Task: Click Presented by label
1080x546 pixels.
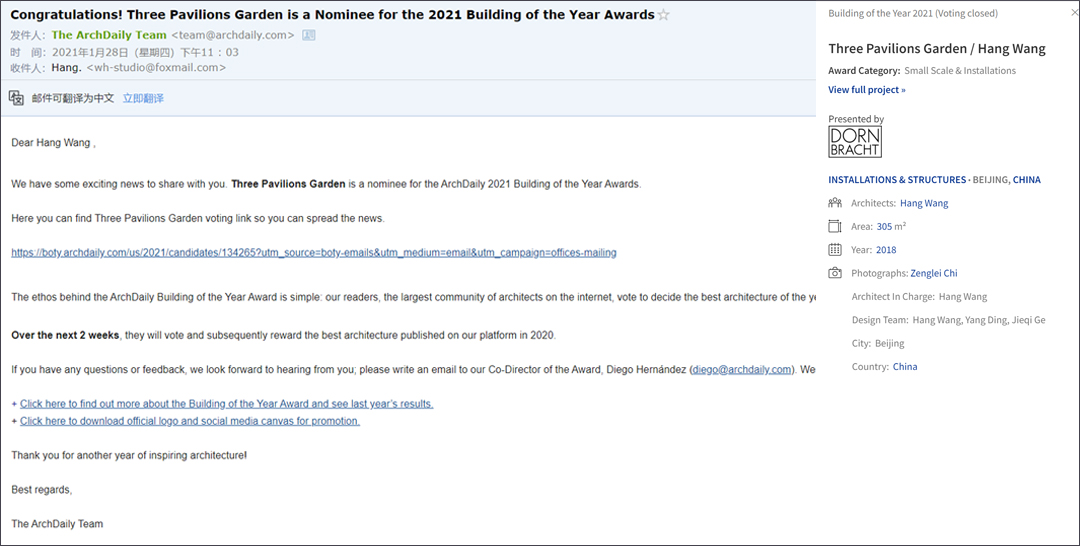Action: (856, 119)
